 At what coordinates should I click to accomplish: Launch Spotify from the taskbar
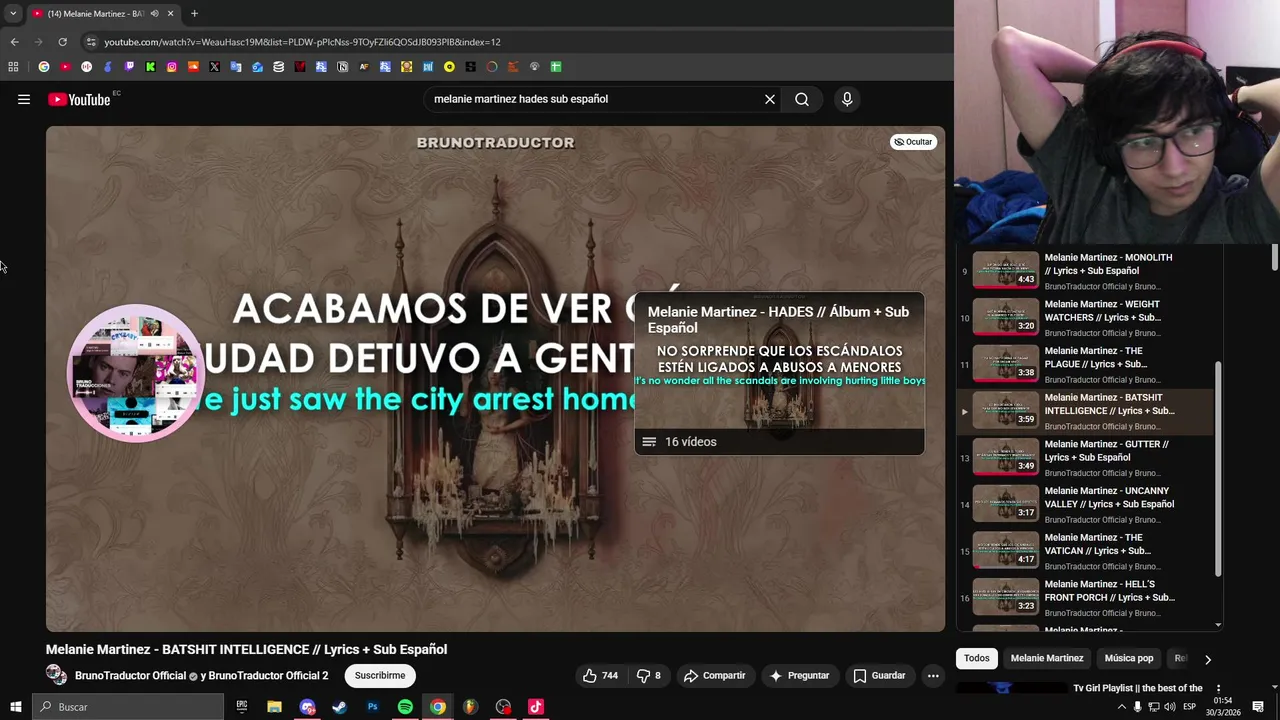(405, 707)
